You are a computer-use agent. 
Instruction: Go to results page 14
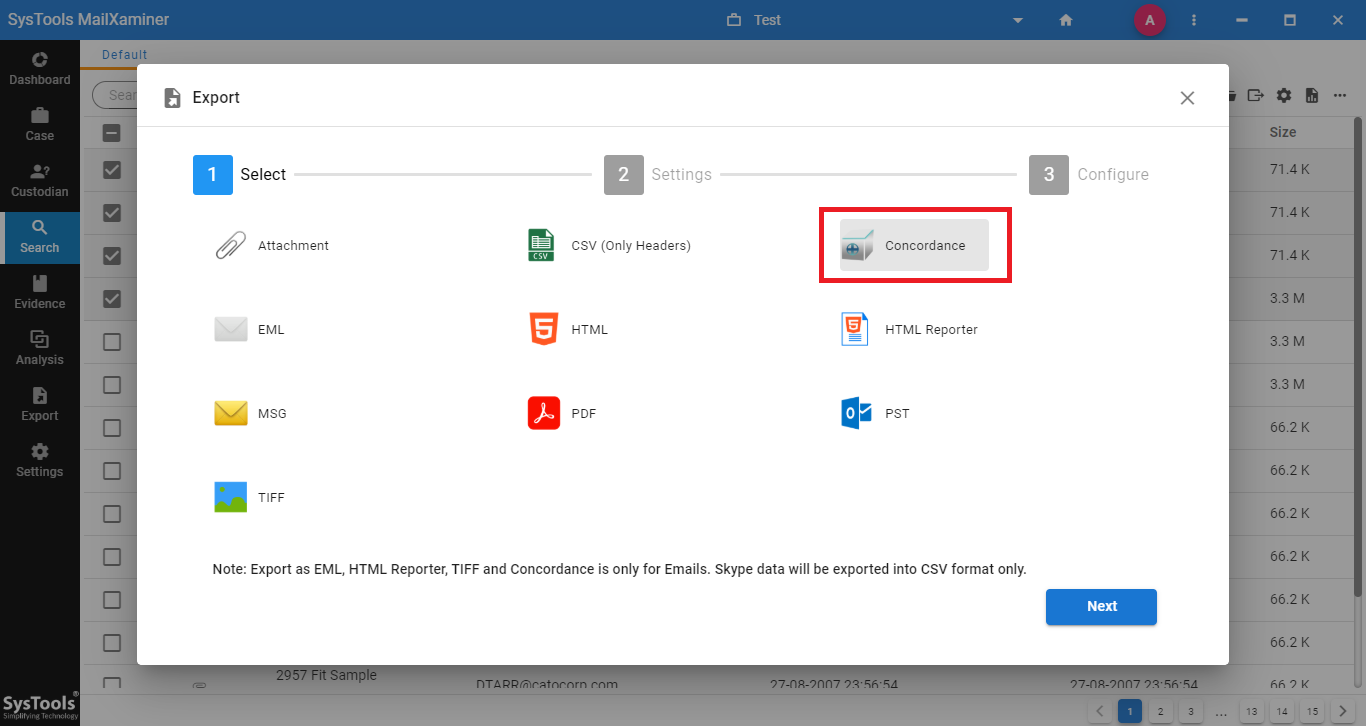pos(1282,711)
